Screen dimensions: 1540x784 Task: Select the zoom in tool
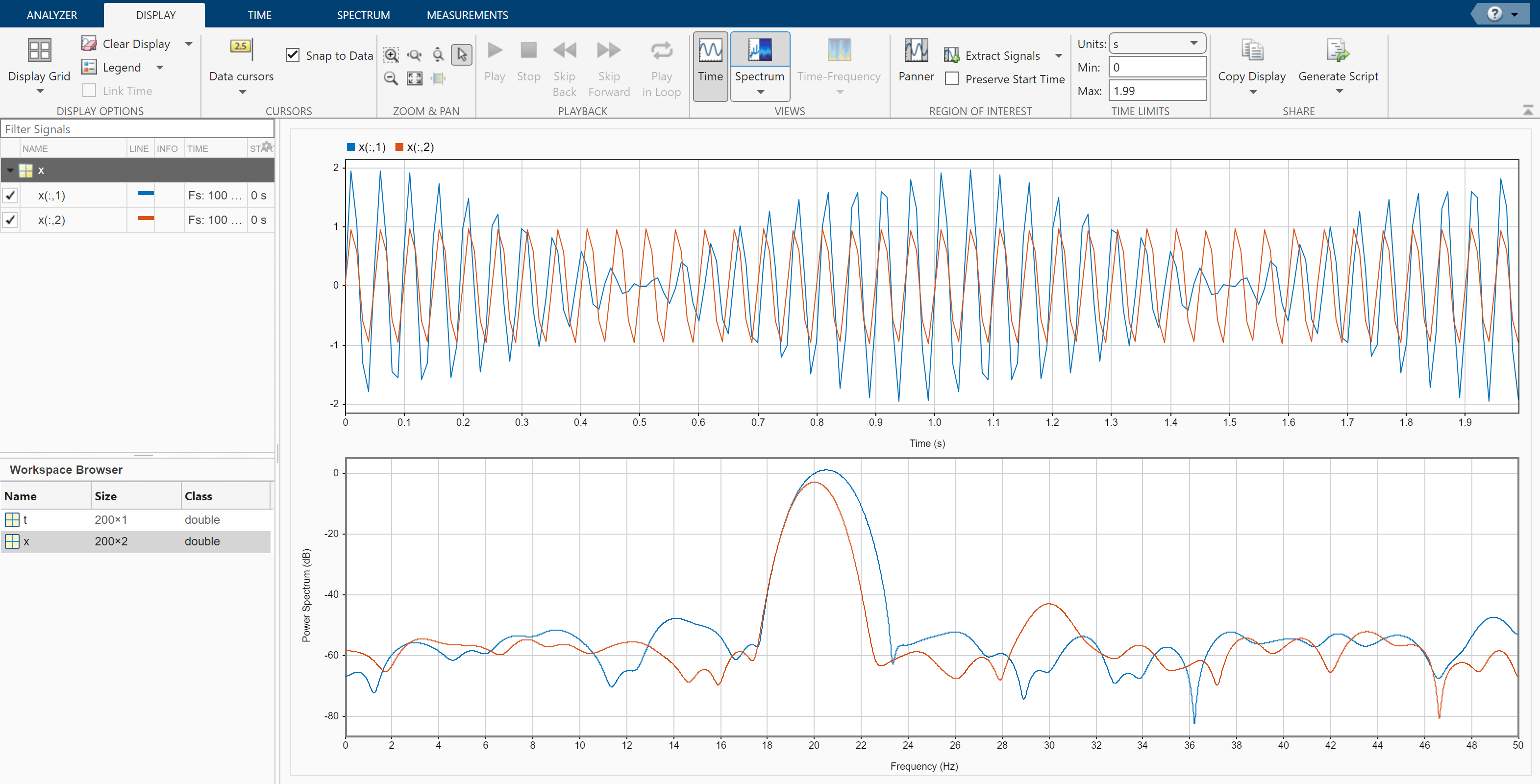point(391,55)
